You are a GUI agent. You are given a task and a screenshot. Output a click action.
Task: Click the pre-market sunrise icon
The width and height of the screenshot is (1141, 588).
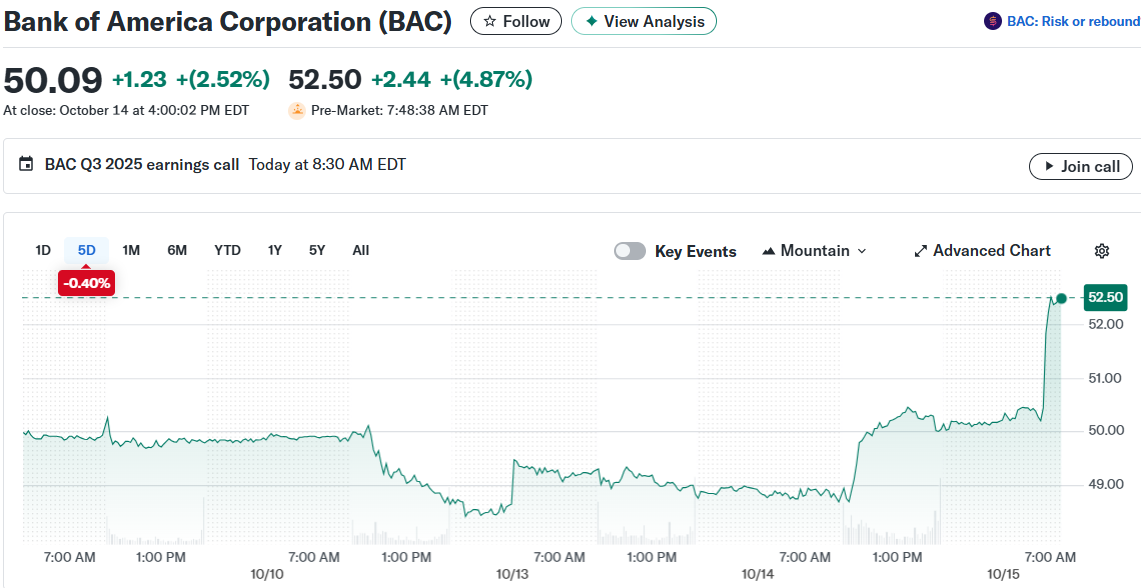297,111
